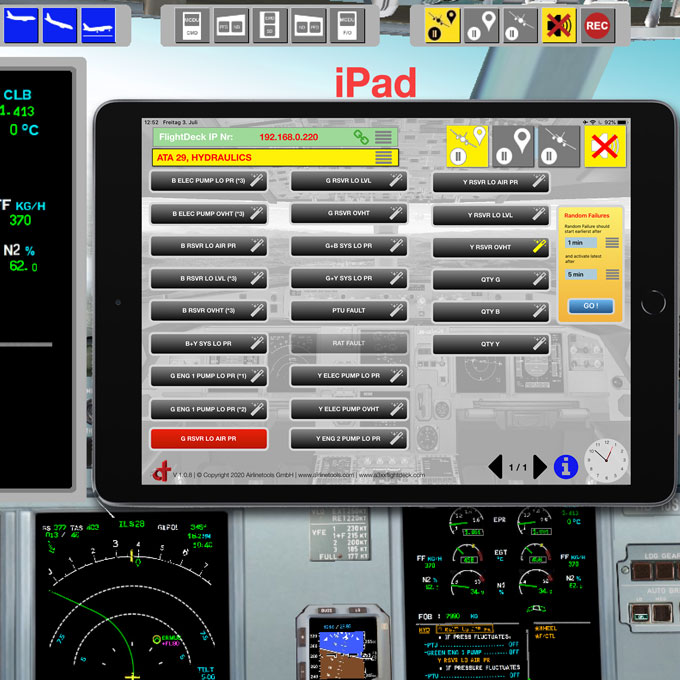
Task: Go to next page with right black arrow
Action: click(x=539, y=467)
